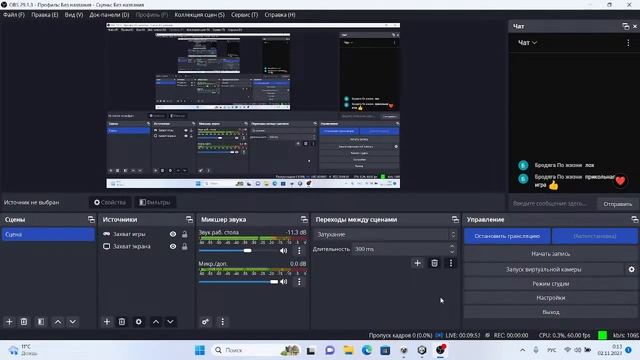This screenshot has height=360, width=640.
Task: Move scene down with arrow icon
Action: pos(73,322)
